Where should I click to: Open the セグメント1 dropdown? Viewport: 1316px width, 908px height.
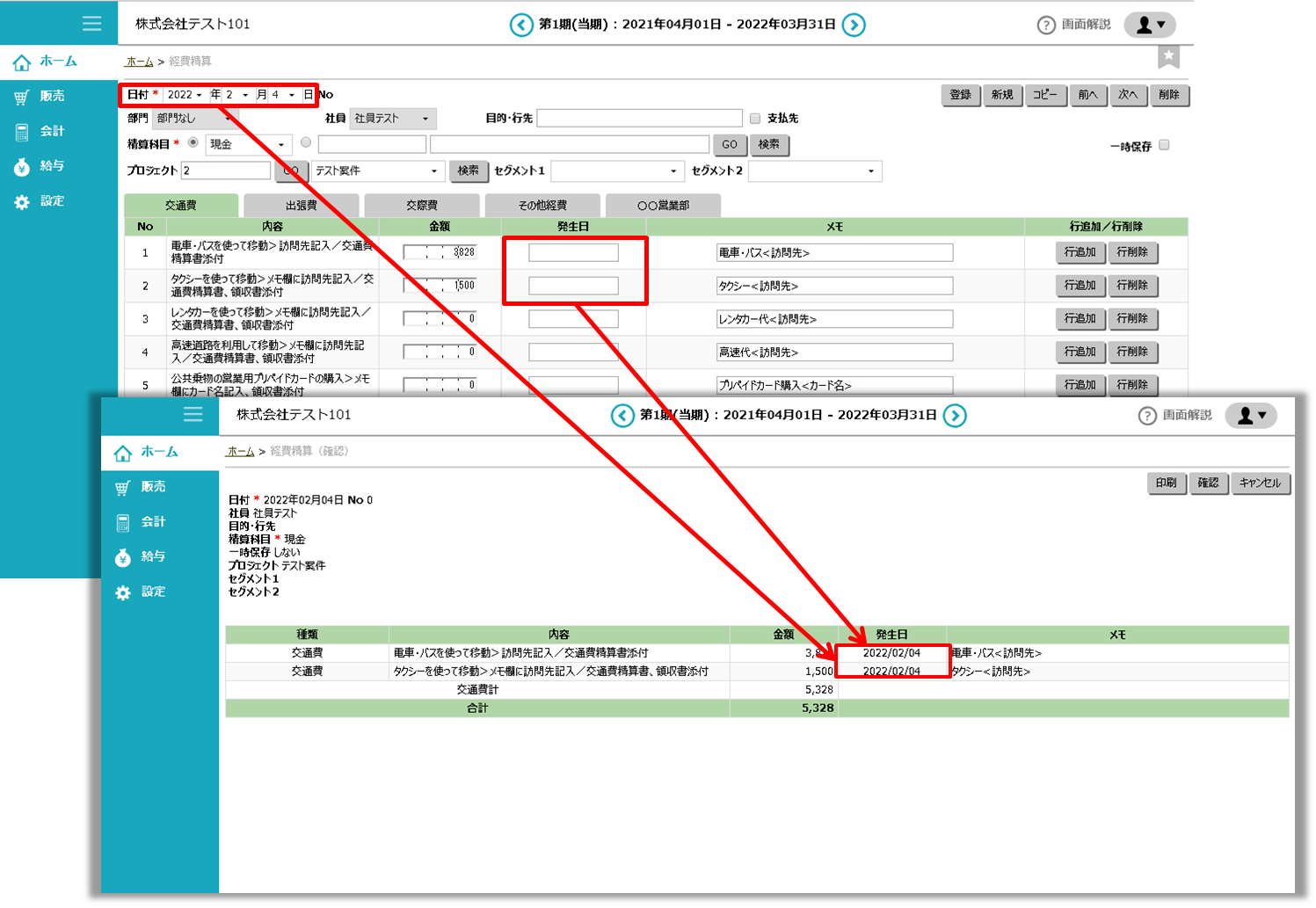pos(615,171)
